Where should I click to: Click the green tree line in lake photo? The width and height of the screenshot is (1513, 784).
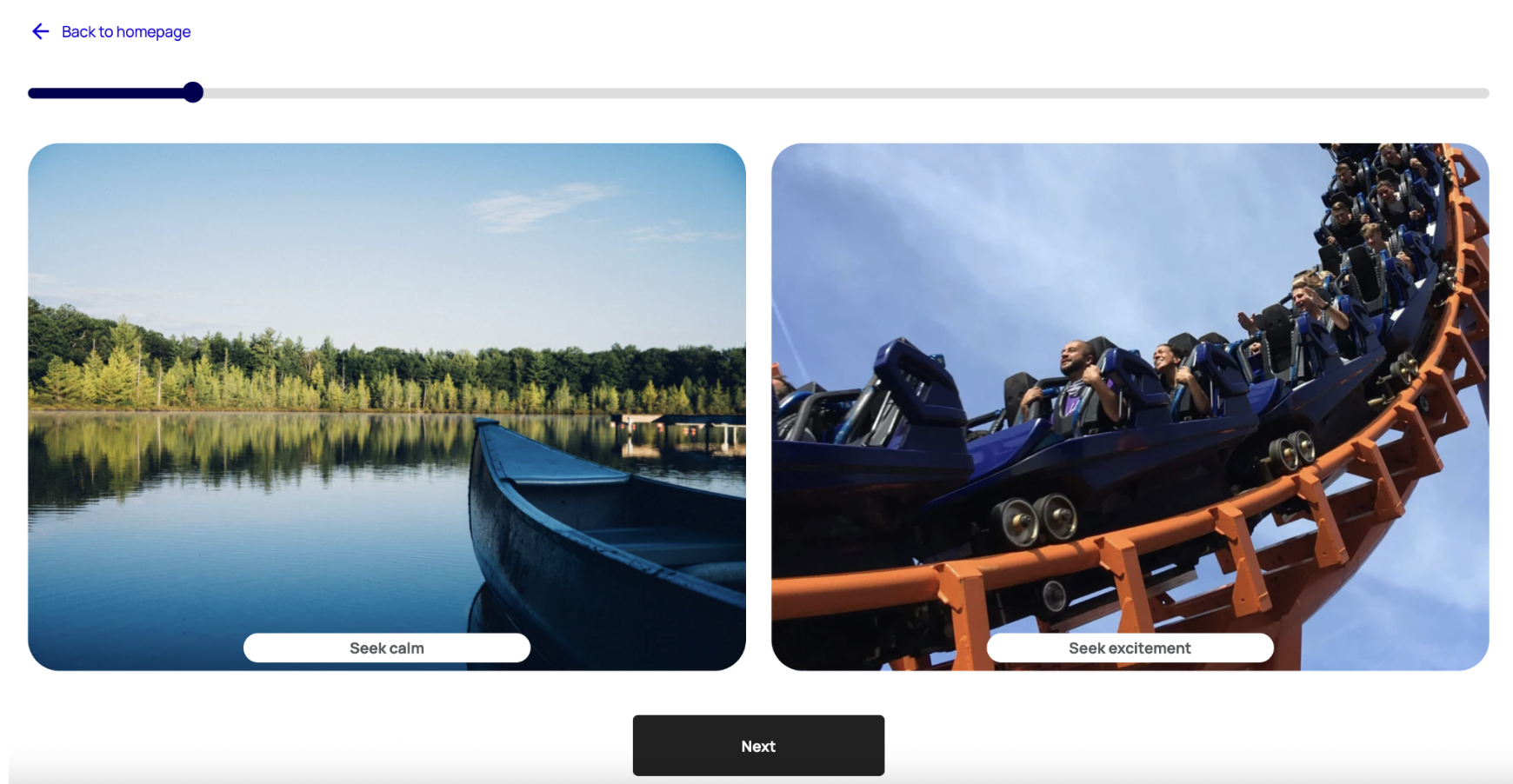pos(387,369)
